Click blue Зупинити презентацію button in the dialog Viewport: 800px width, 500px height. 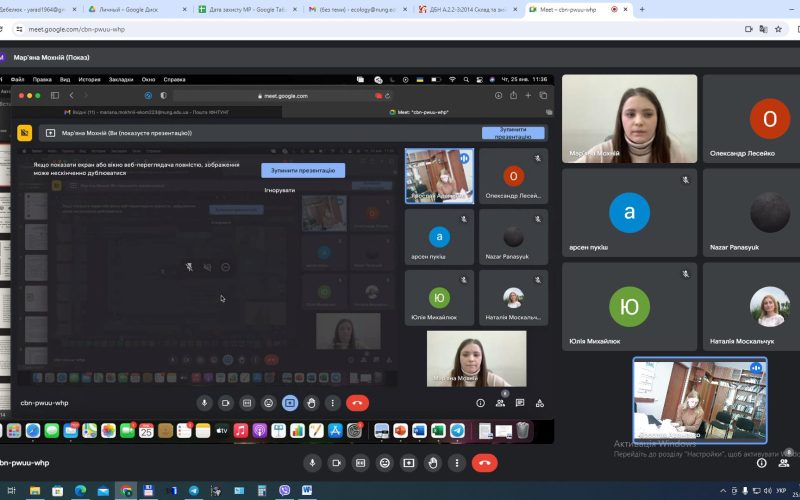(303, 170)
